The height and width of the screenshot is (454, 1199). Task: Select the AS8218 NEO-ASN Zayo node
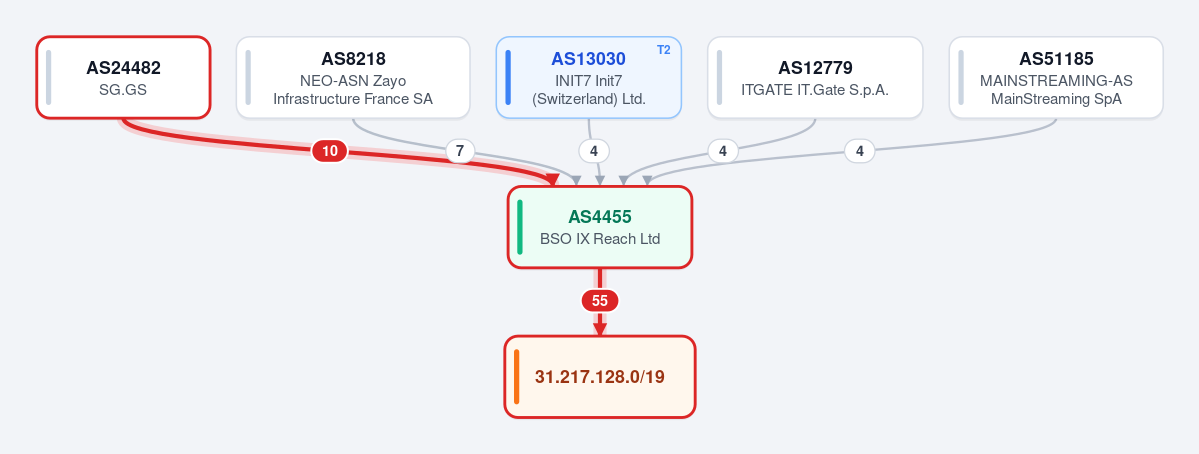pos(353,78)
